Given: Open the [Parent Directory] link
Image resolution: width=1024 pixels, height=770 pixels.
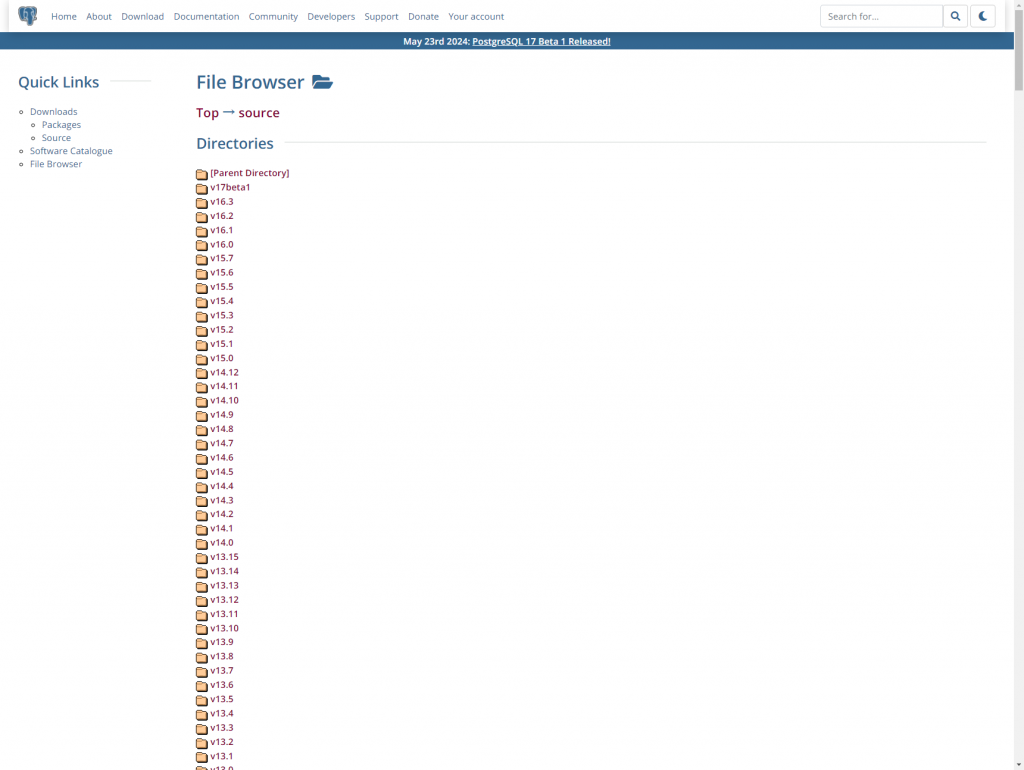Looking at the screenshot, I should point(249,173).
